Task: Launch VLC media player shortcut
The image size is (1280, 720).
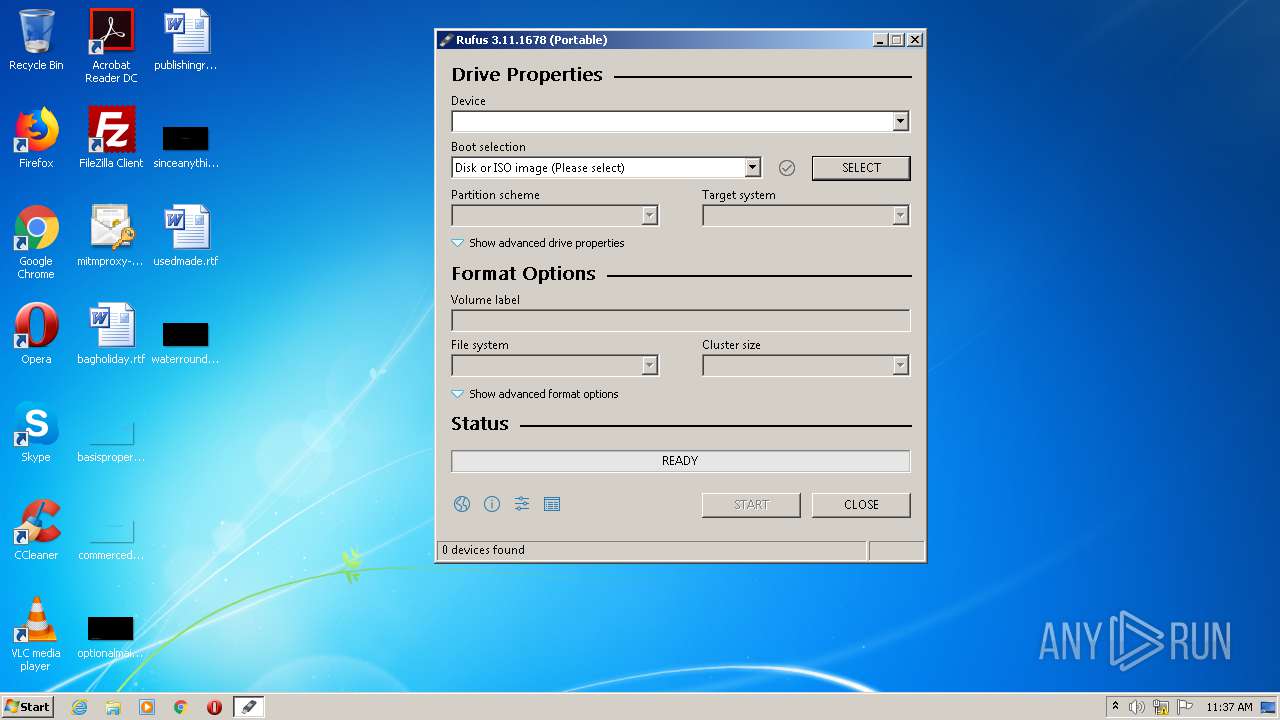Action: click(x=36, y=634)
